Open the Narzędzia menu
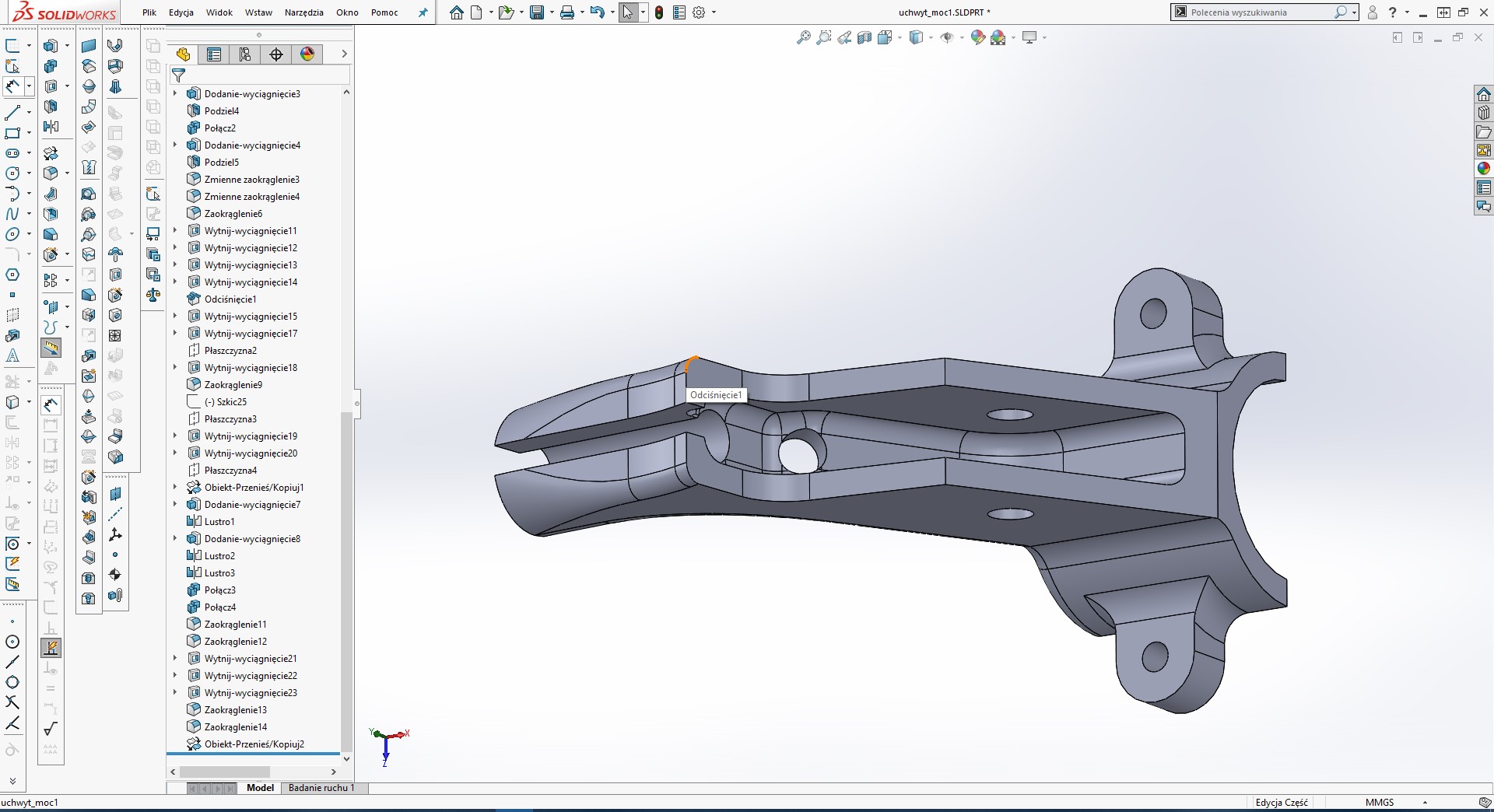The width and height of the screenshot is (1494, 812). click(x=304, y=12)
